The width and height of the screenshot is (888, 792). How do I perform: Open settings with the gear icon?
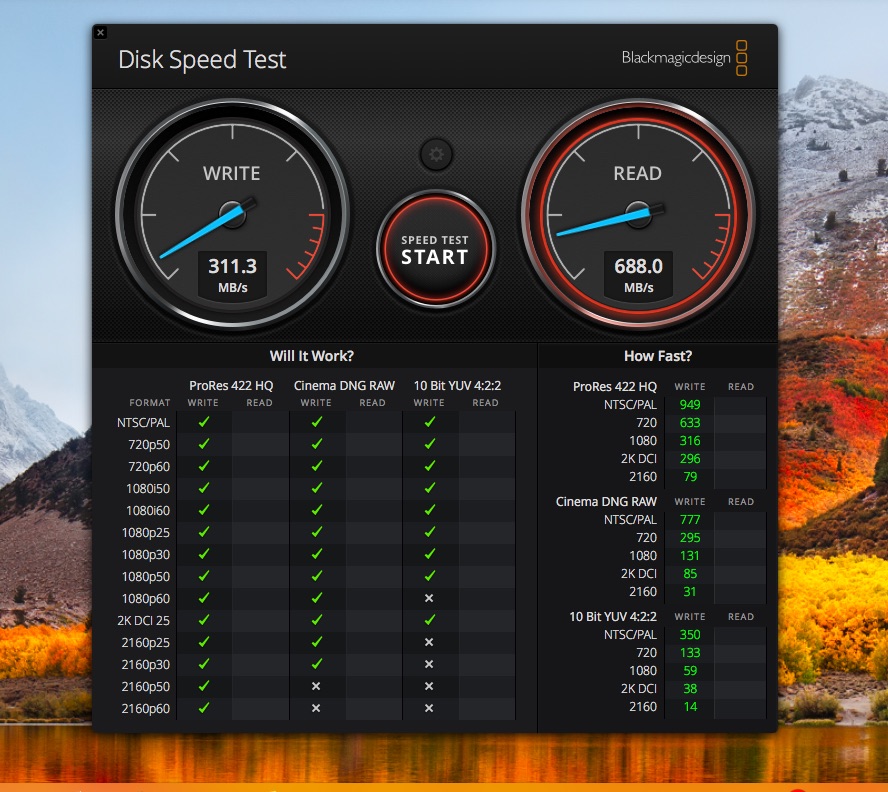[435, 154]
